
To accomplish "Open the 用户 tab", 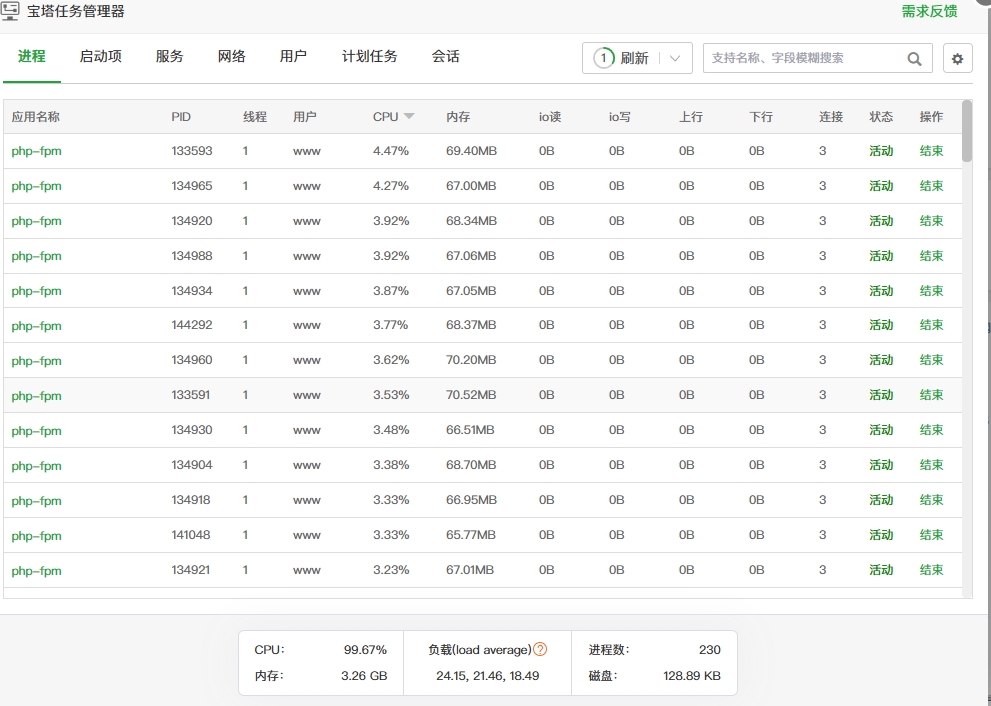I will click(293, 56).
